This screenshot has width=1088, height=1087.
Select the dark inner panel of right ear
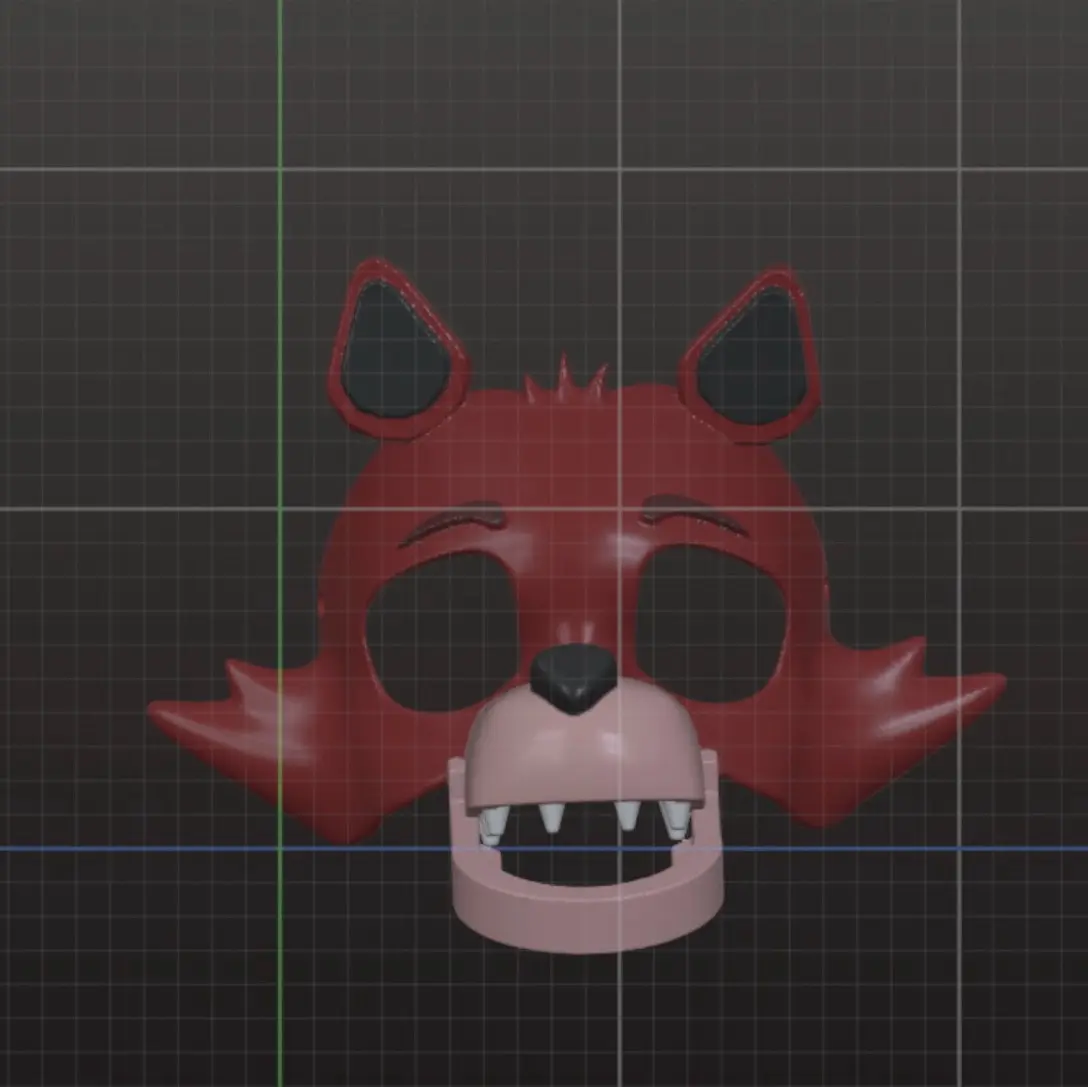[x=755, y=357]
